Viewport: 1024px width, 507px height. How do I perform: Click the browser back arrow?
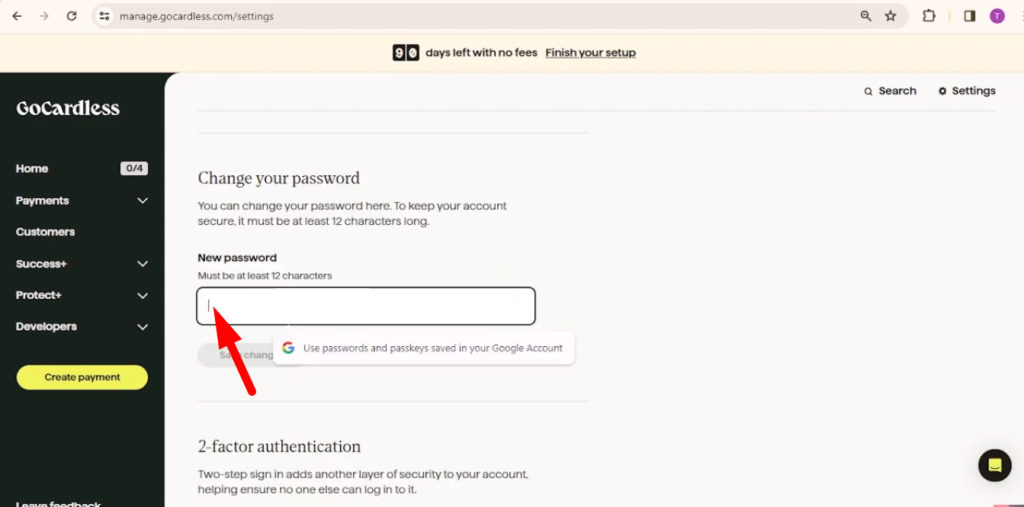(17, 16)
